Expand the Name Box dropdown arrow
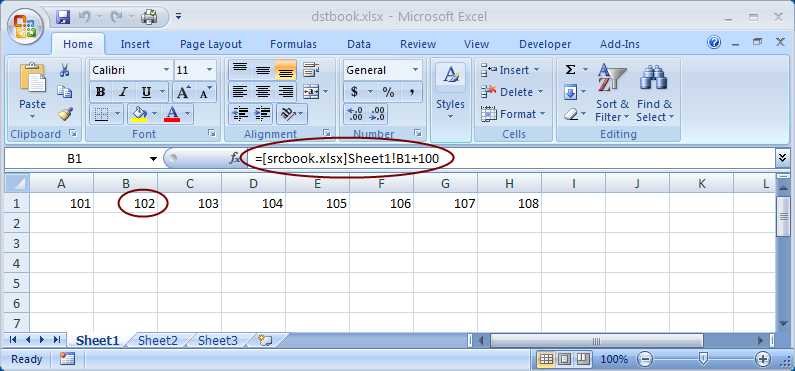 click(x=153, y=159)
